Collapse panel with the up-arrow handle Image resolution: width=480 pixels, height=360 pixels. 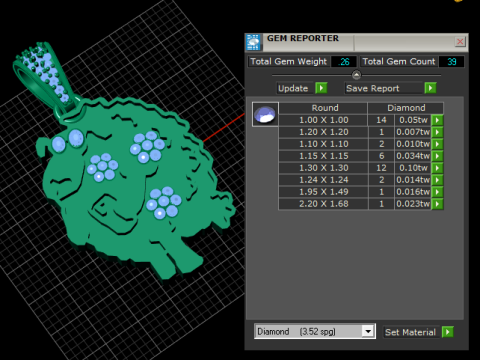pyautogui.click(x=356, y=75)
